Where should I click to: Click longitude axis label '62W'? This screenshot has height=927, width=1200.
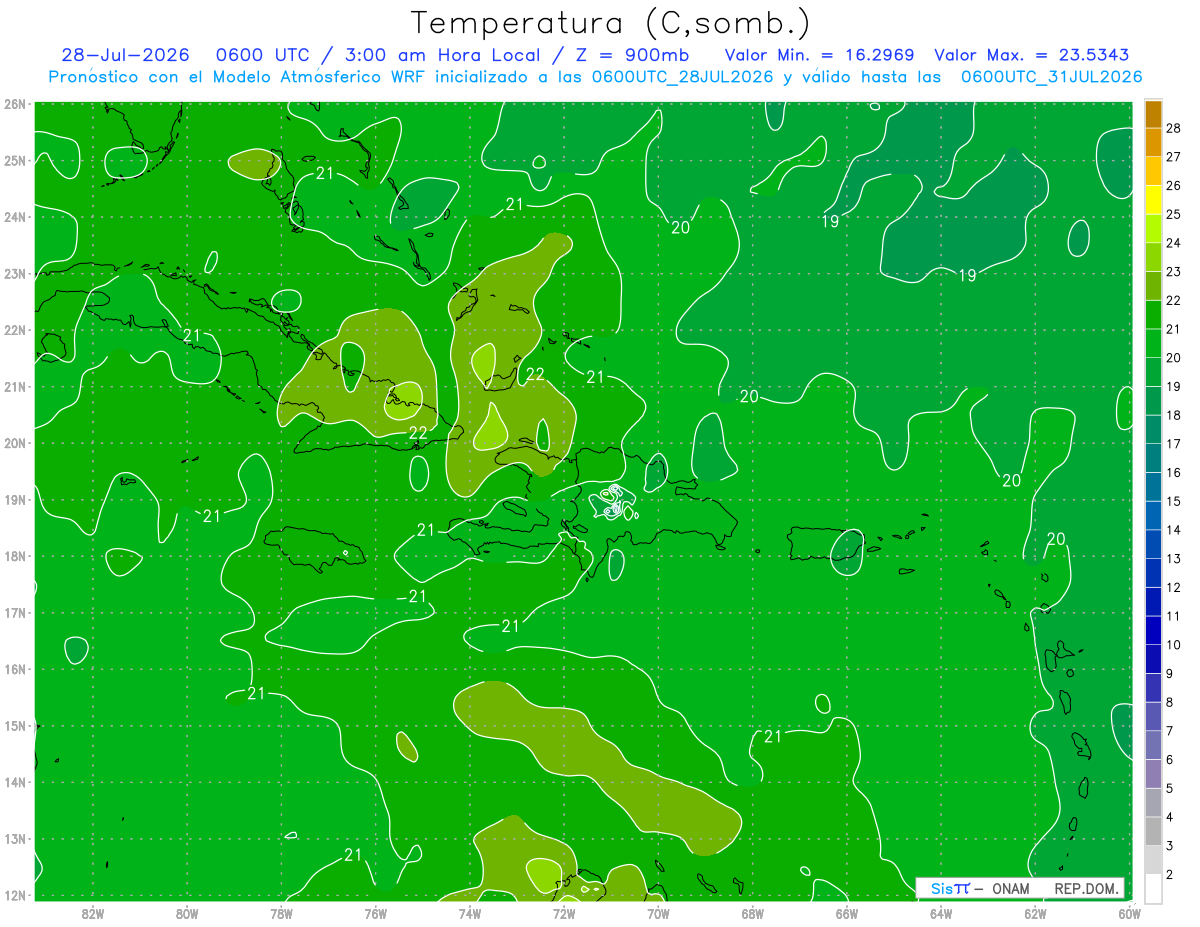1035,912
